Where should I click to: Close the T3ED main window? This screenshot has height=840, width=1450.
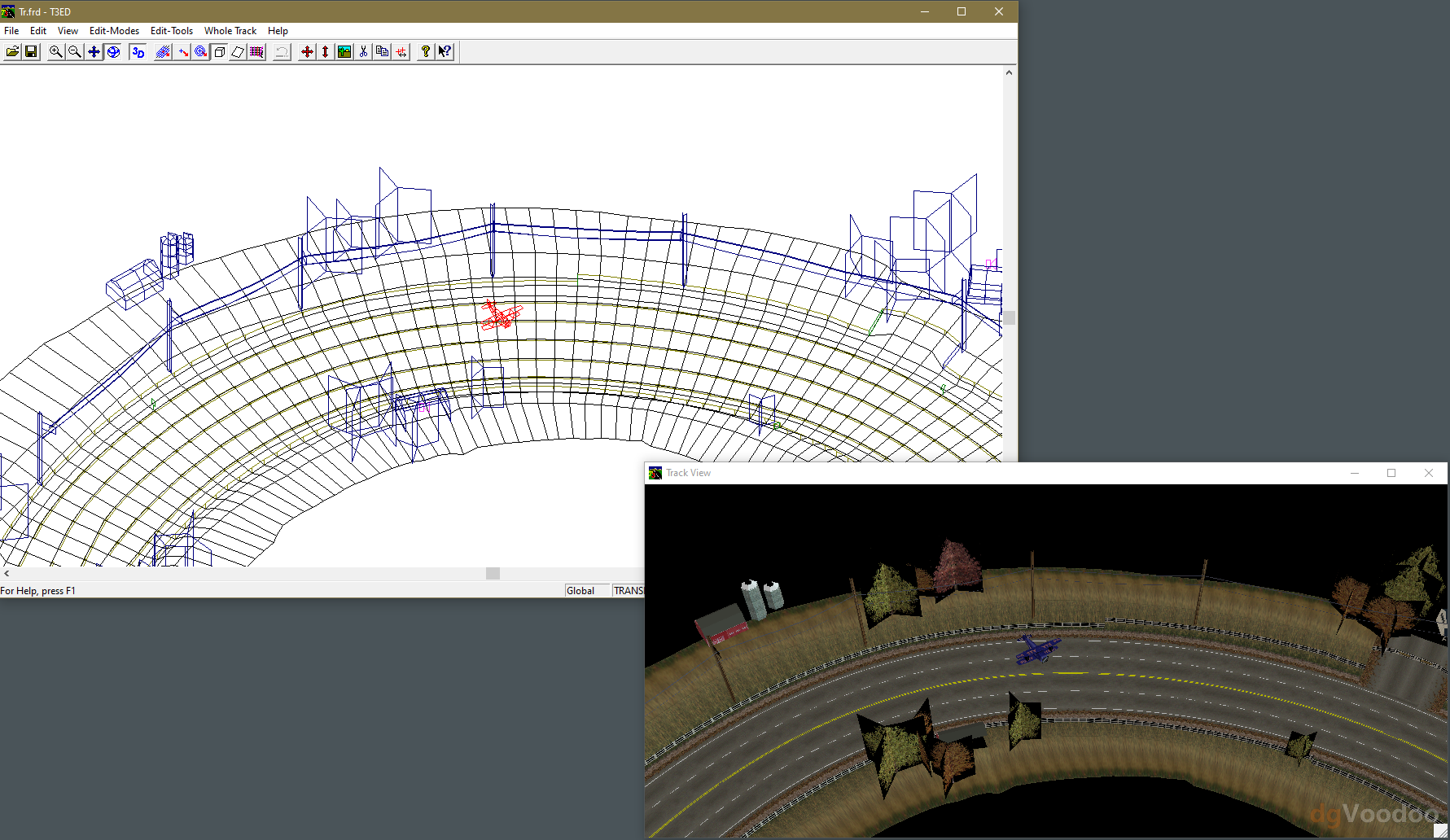click(x=999, y=11)
